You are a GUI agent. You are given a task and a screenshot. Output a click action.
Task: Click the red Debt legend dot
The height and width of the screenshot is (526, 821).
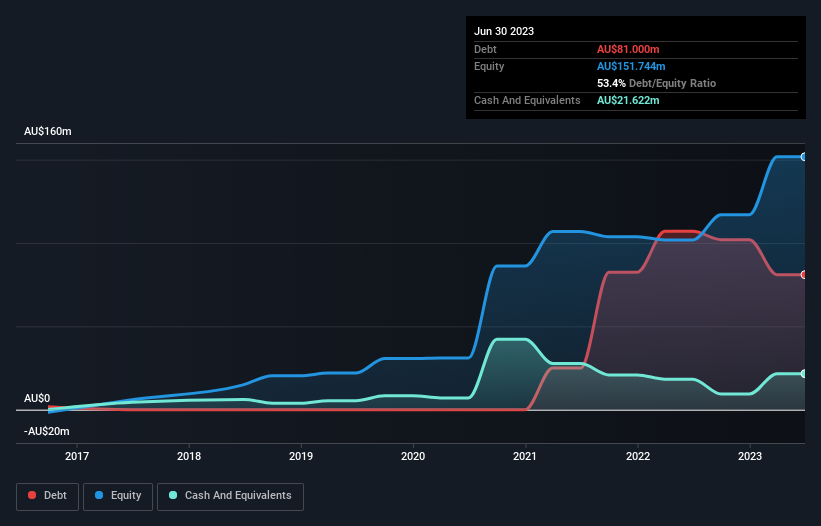(x=32, y=495)
